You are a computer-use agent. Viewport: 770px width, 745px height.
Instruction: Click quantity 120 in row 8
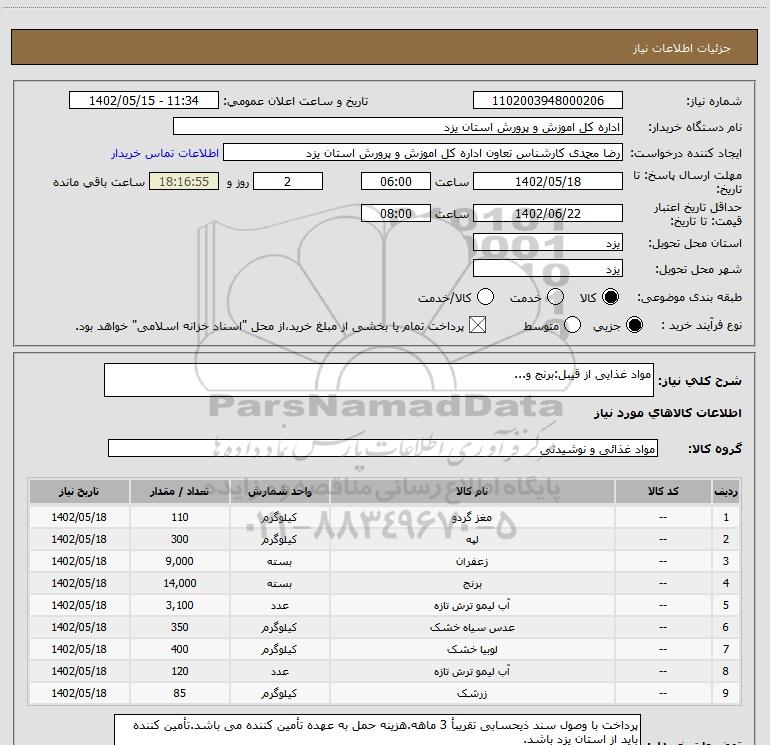pyautogui.click(x=180, y=671)
